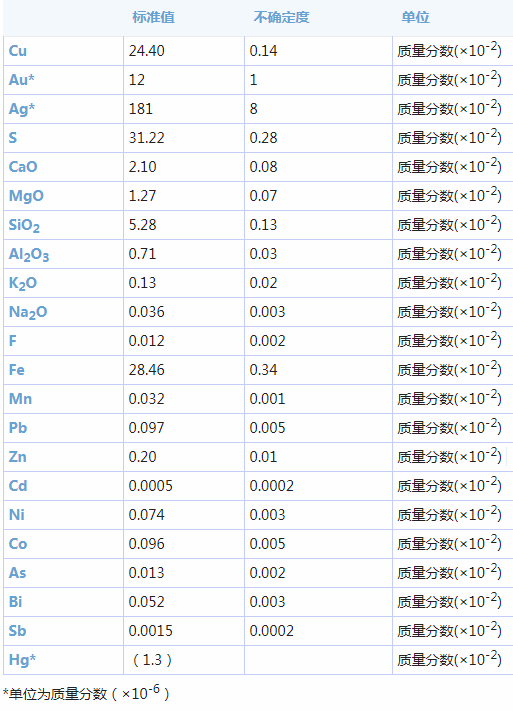The image size is (513, 711).
Task: Click the footnote about ×10⁻⁶ units
Action: [86, 693]
